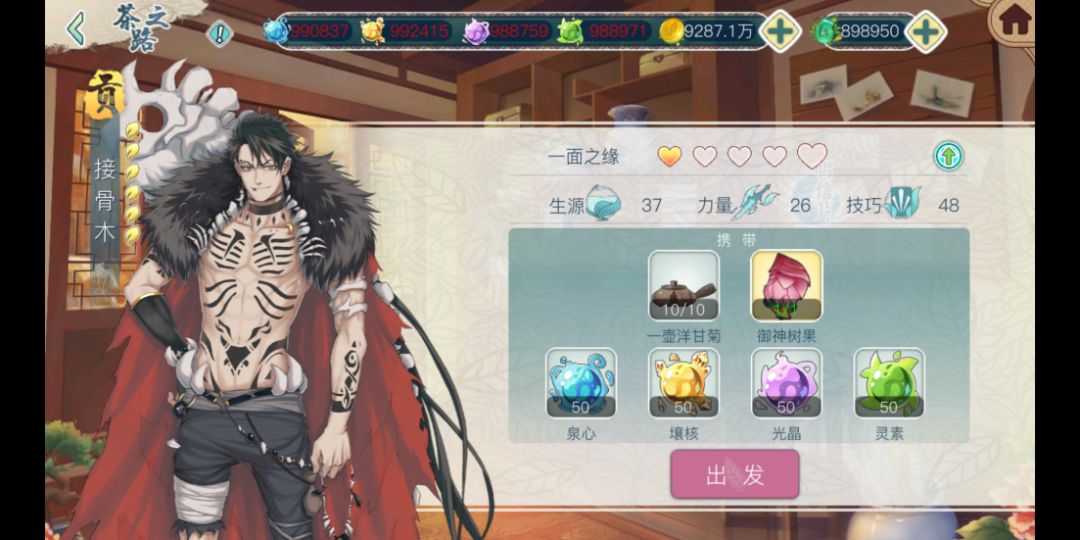
Task: Open the 接骨木 character name banner
Action: point(105,198)
